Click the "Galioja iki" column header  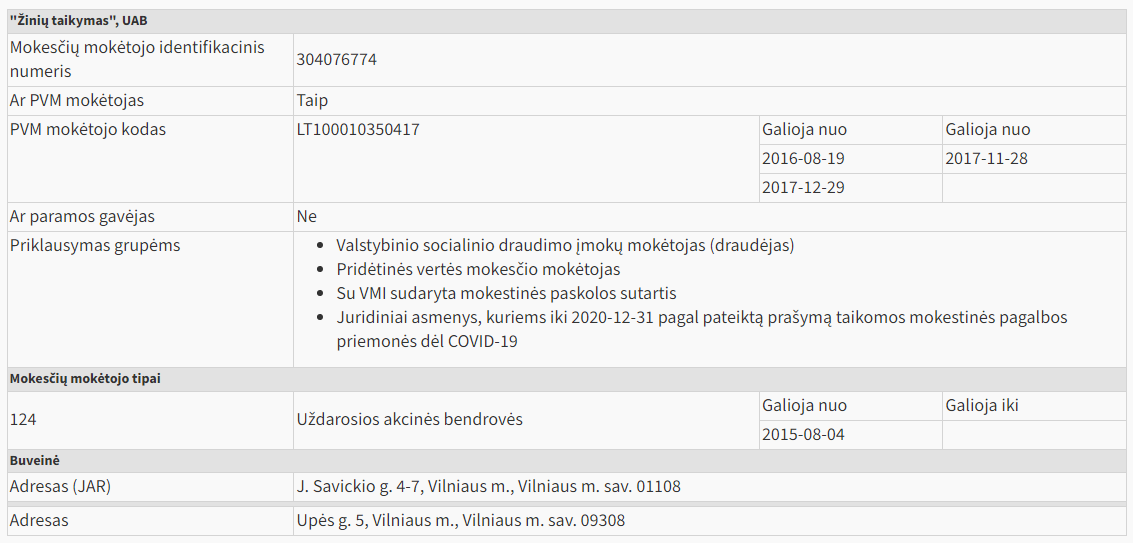(982, 406)
